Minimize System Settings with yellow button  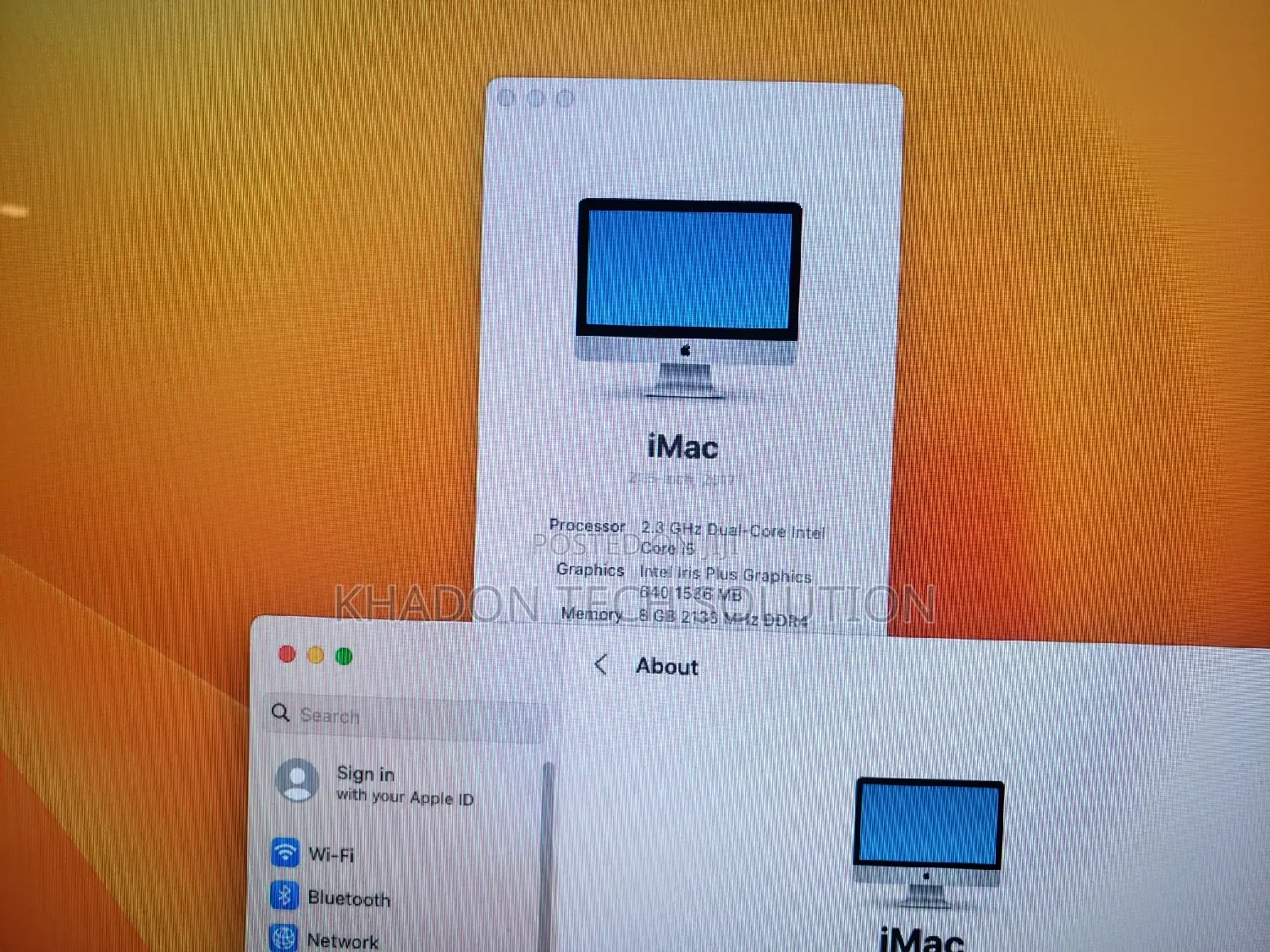(316, 655)
